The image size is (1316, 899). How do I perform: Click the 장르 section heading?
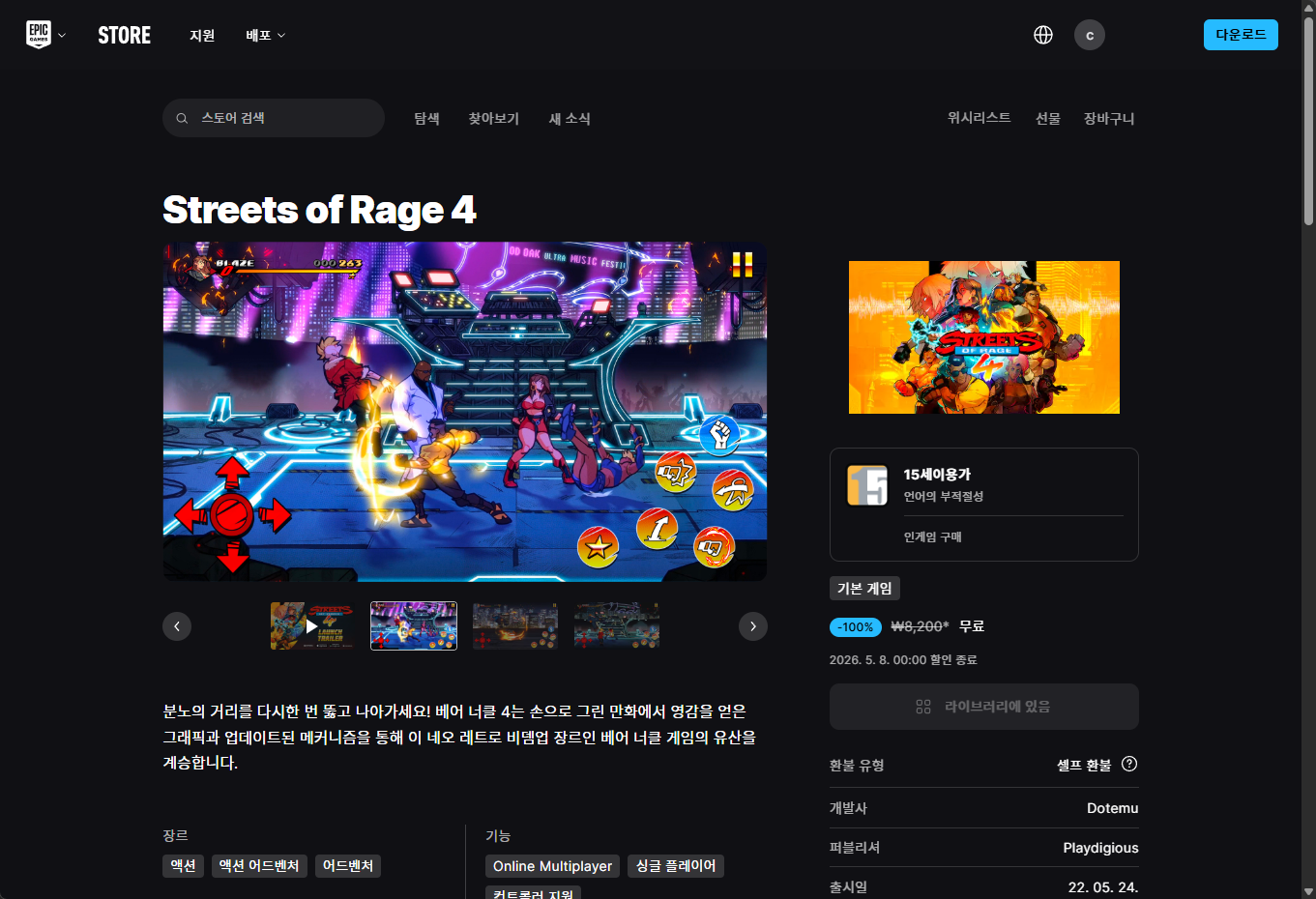(x=175, y=835)
